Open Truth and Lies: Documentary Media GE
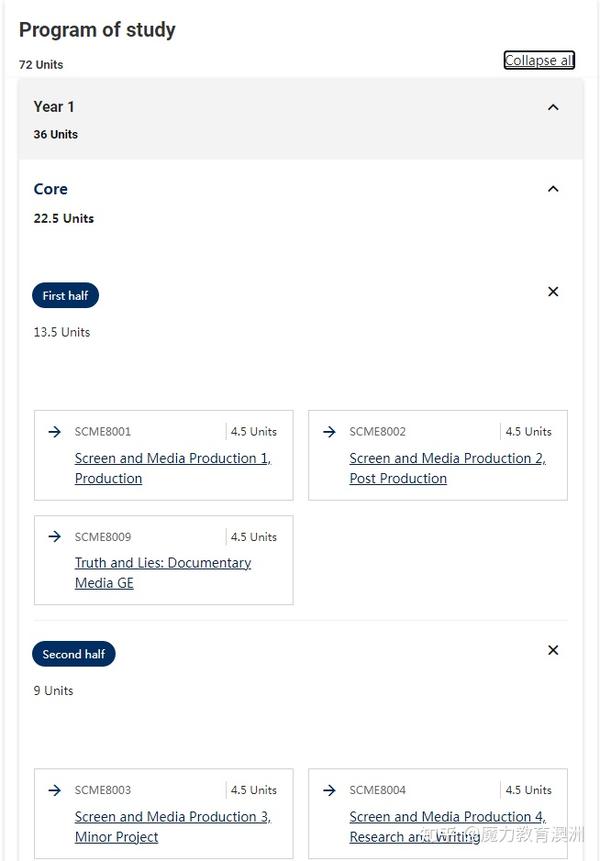Image resolution: width=600 pixels, height=861 pixels. pyautogui.click(x=163, y=573)
